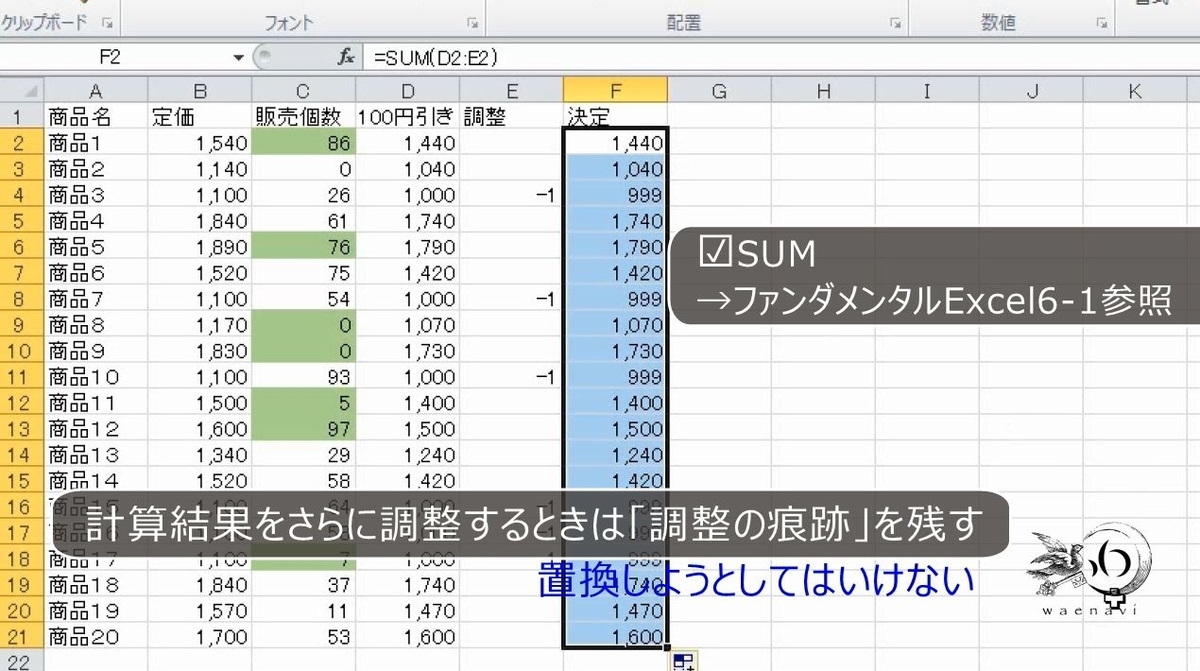Click the 販売個数 header cell
Image resolution: width=1200 pixels, height=671 pixels.
click(x=303, y=116)
